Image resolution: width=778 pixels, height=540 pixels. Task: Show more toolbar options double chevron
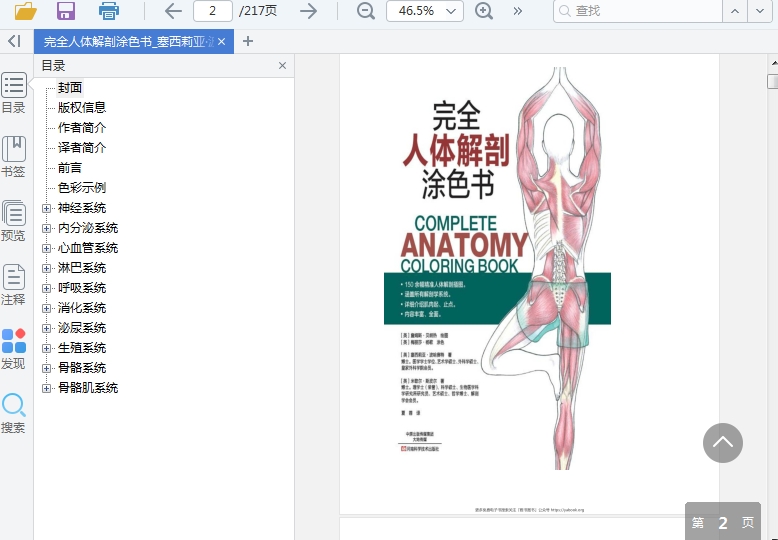point(518,11)
